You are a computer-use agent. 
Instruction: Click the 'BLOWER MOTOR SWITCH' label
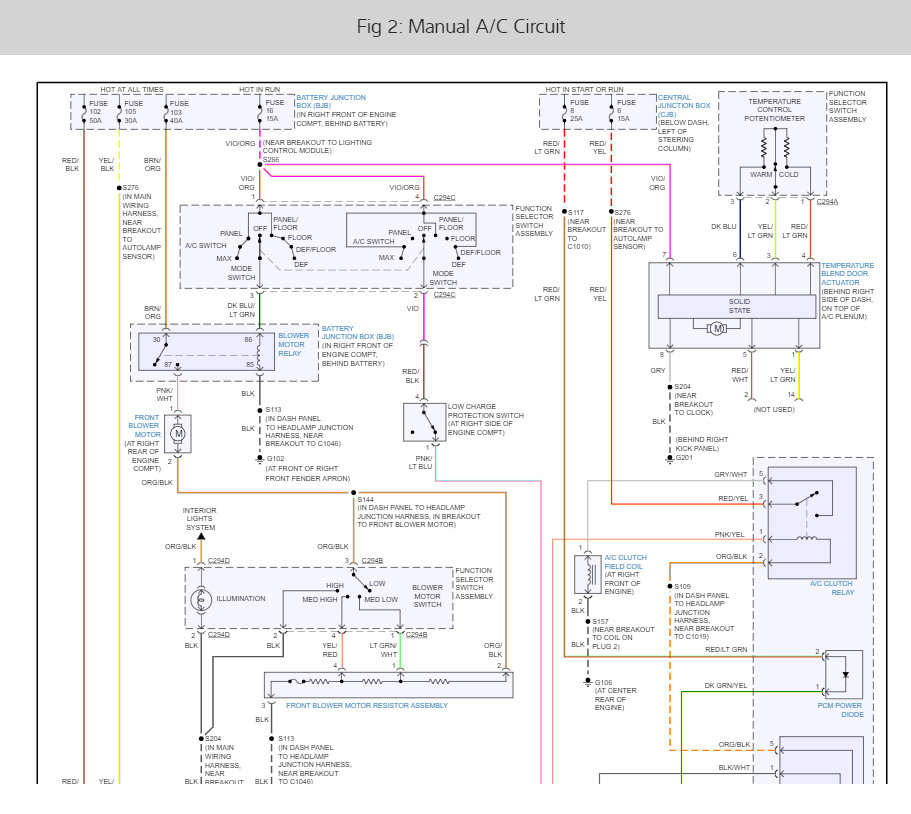point(427,596)
